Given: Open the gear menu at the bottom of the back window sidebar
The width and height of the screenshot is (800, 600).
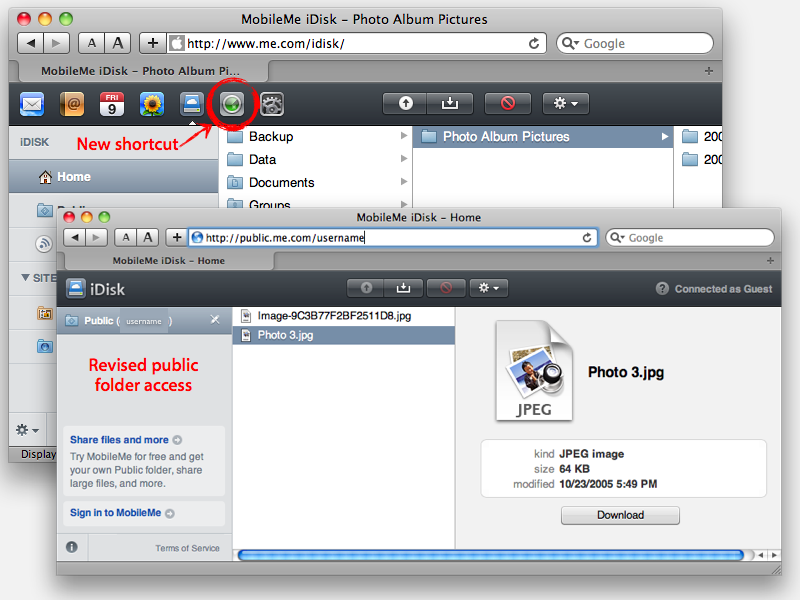Looking at the screenshot, I should (x=27, y=430).
